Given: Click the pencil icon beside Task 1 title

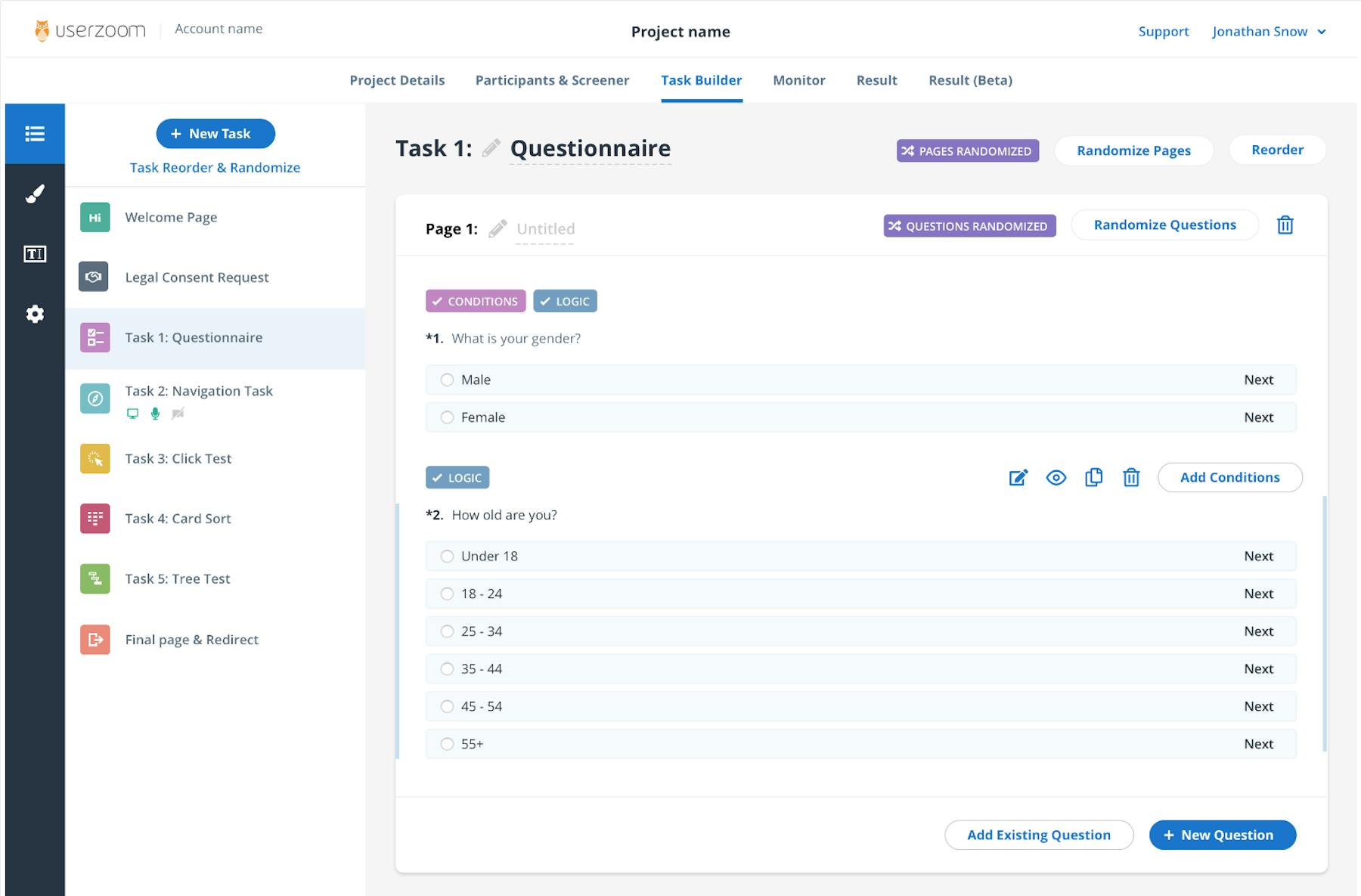Looking at the screenshot, I should (491, 148).
